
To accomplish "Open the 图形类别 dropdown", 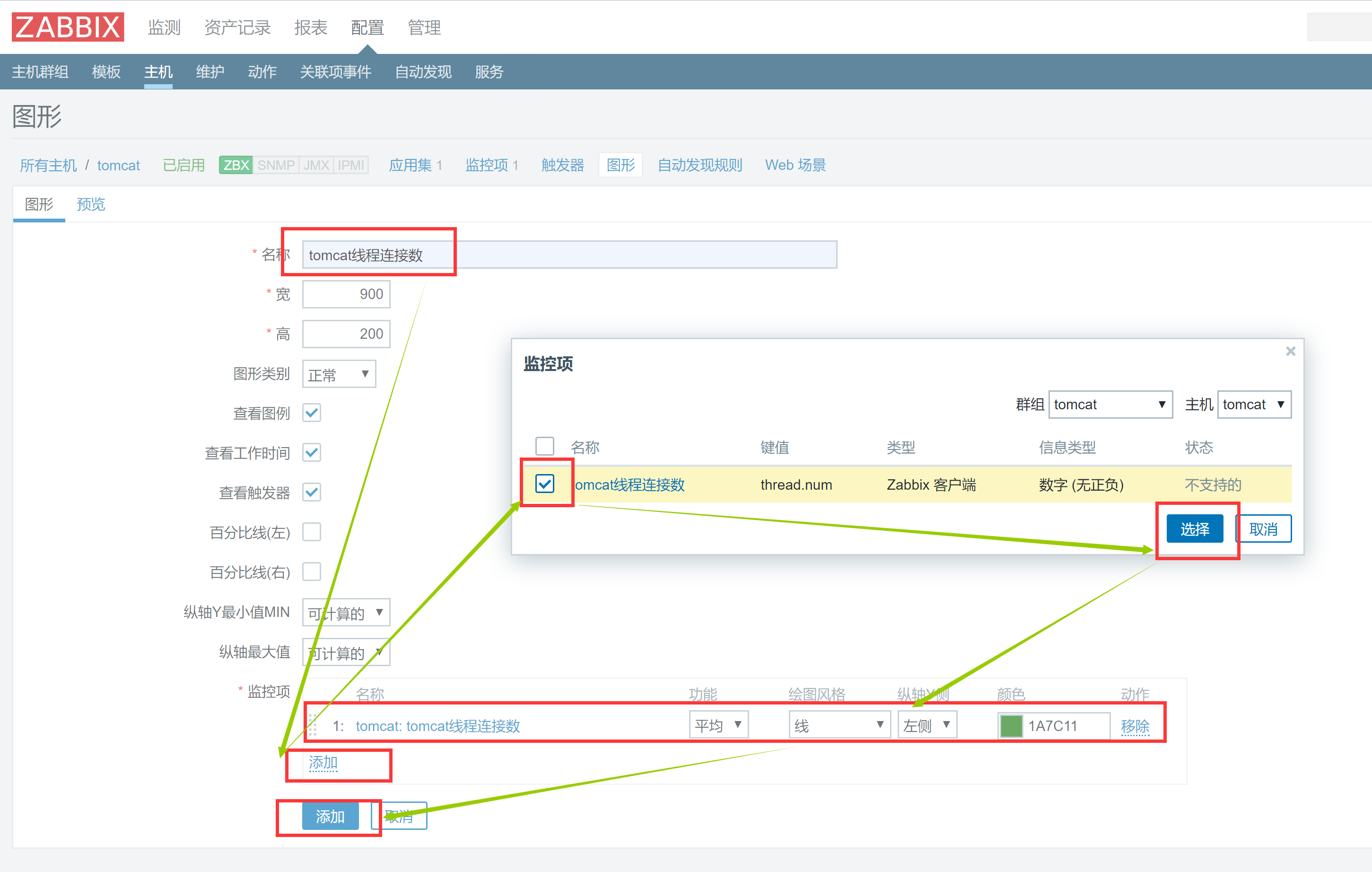I will tap(339, 374).
